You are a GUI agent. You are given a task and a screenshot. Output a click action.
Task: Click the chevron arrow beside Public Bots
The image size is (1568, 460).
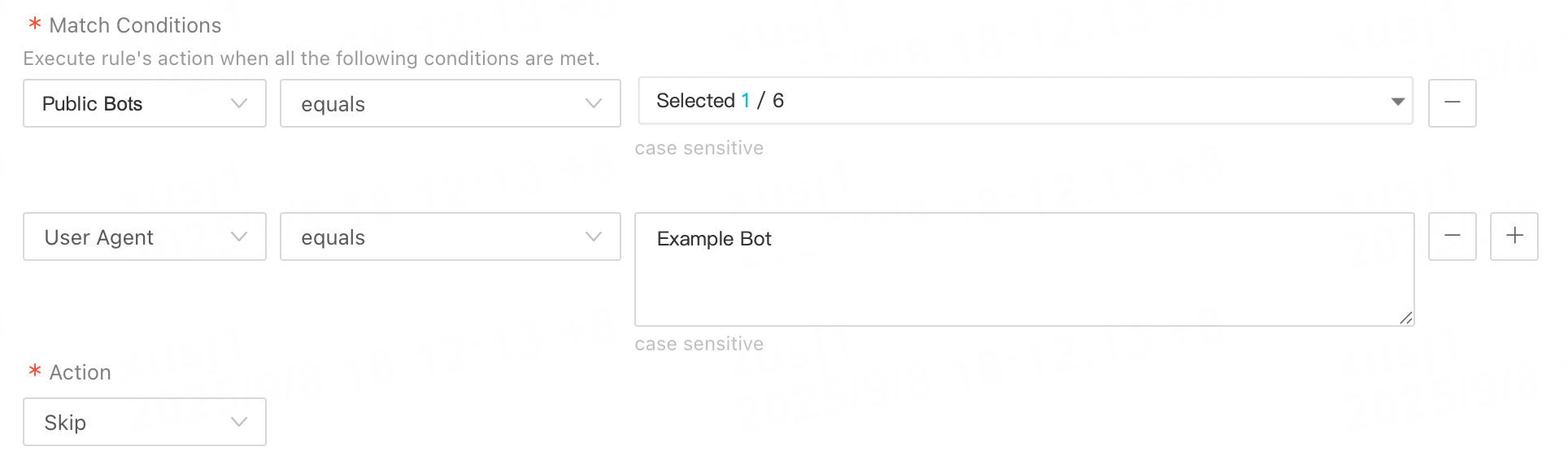click(238, 103)
